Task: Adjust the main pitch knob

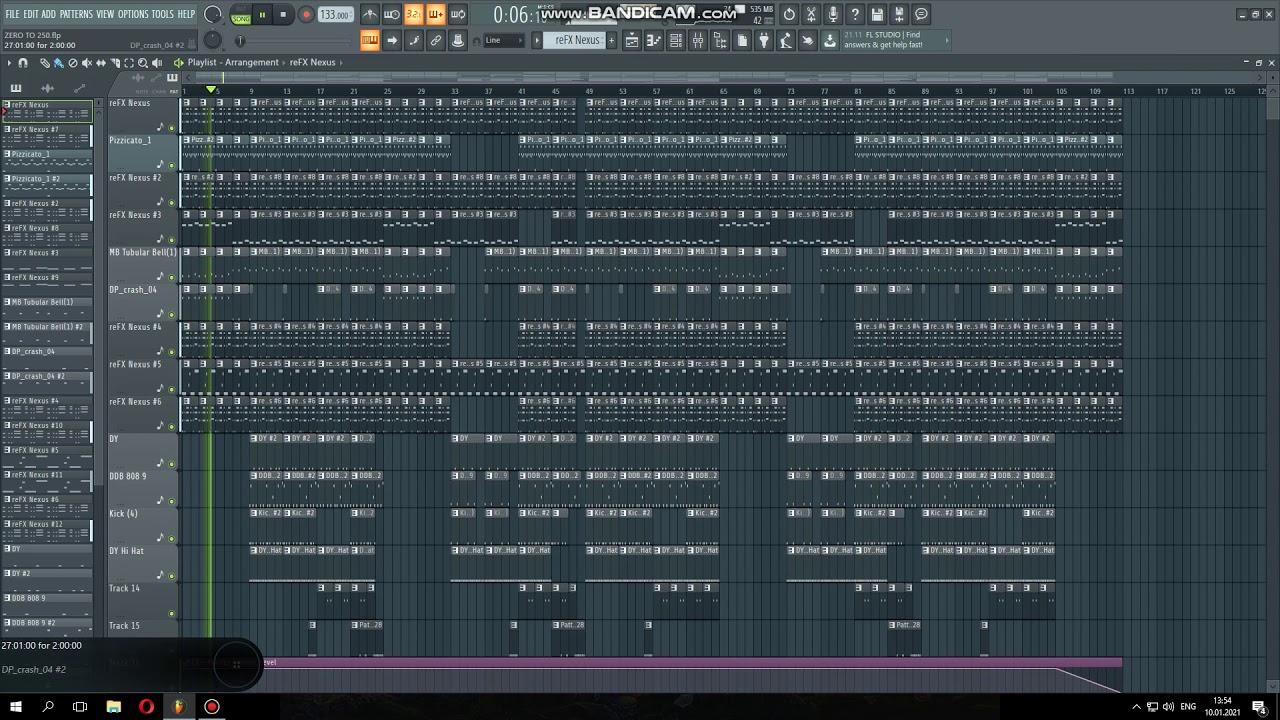Action: pyautogui.click(x=212, y=40)
